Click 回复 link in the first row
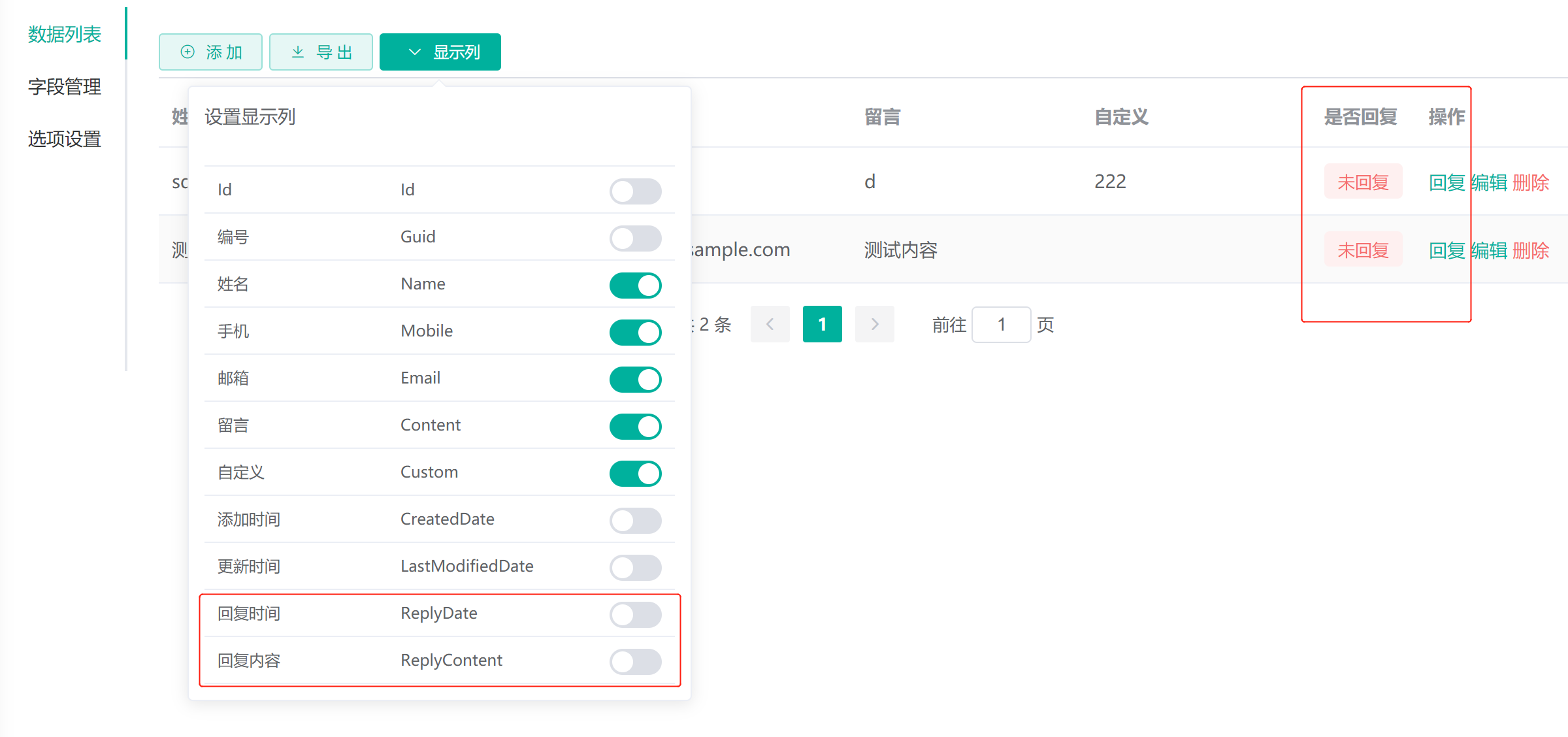This screenshot has width=1568, height=737. [1446, 183]
